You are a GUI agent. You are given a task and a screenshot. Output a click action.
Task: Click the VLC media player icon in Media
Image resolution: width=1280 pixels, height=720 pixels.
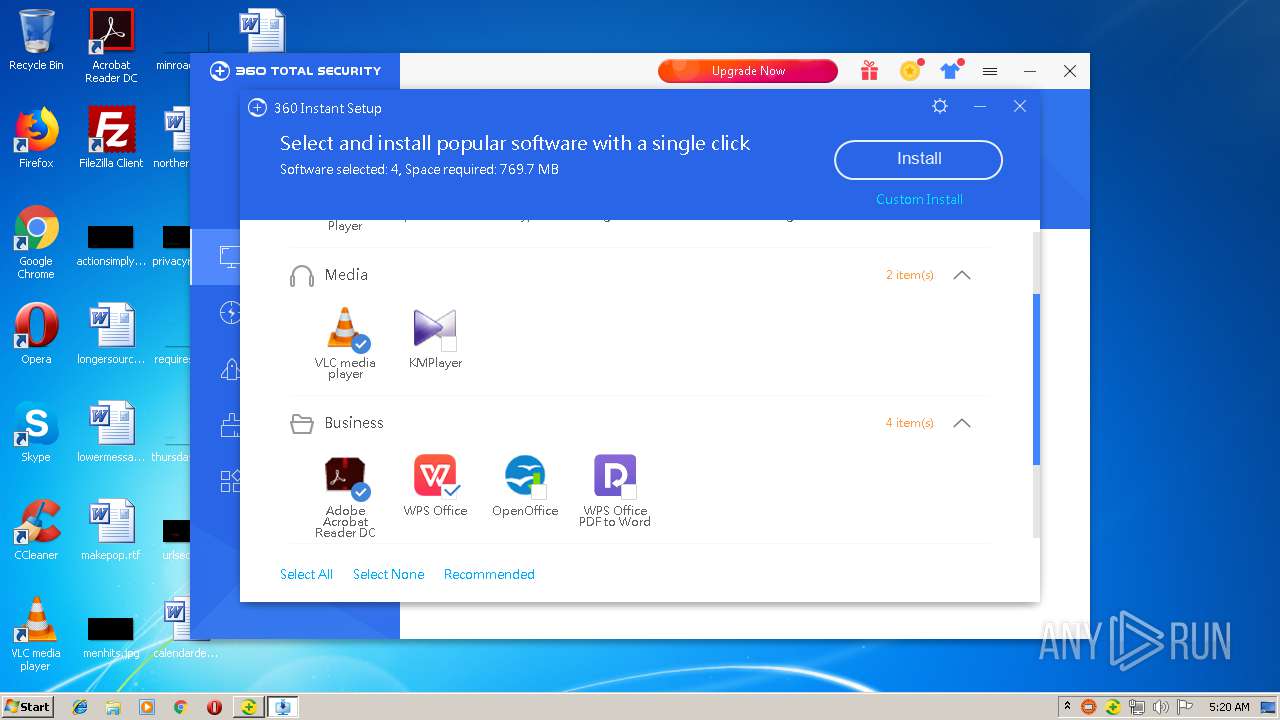tap(345, 328)
